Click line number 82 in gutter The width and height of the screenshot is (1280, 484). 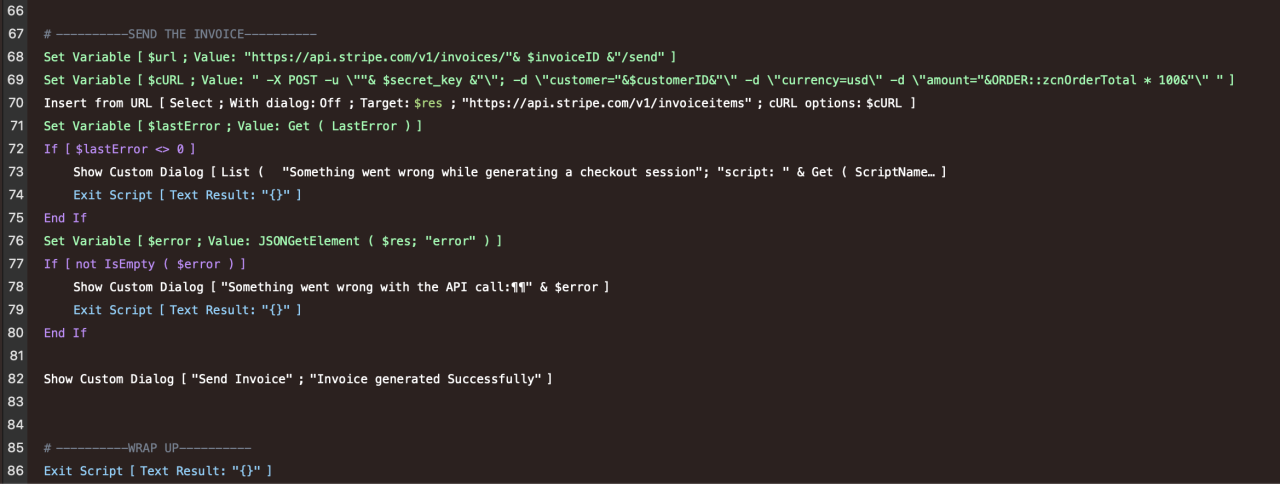15,379
